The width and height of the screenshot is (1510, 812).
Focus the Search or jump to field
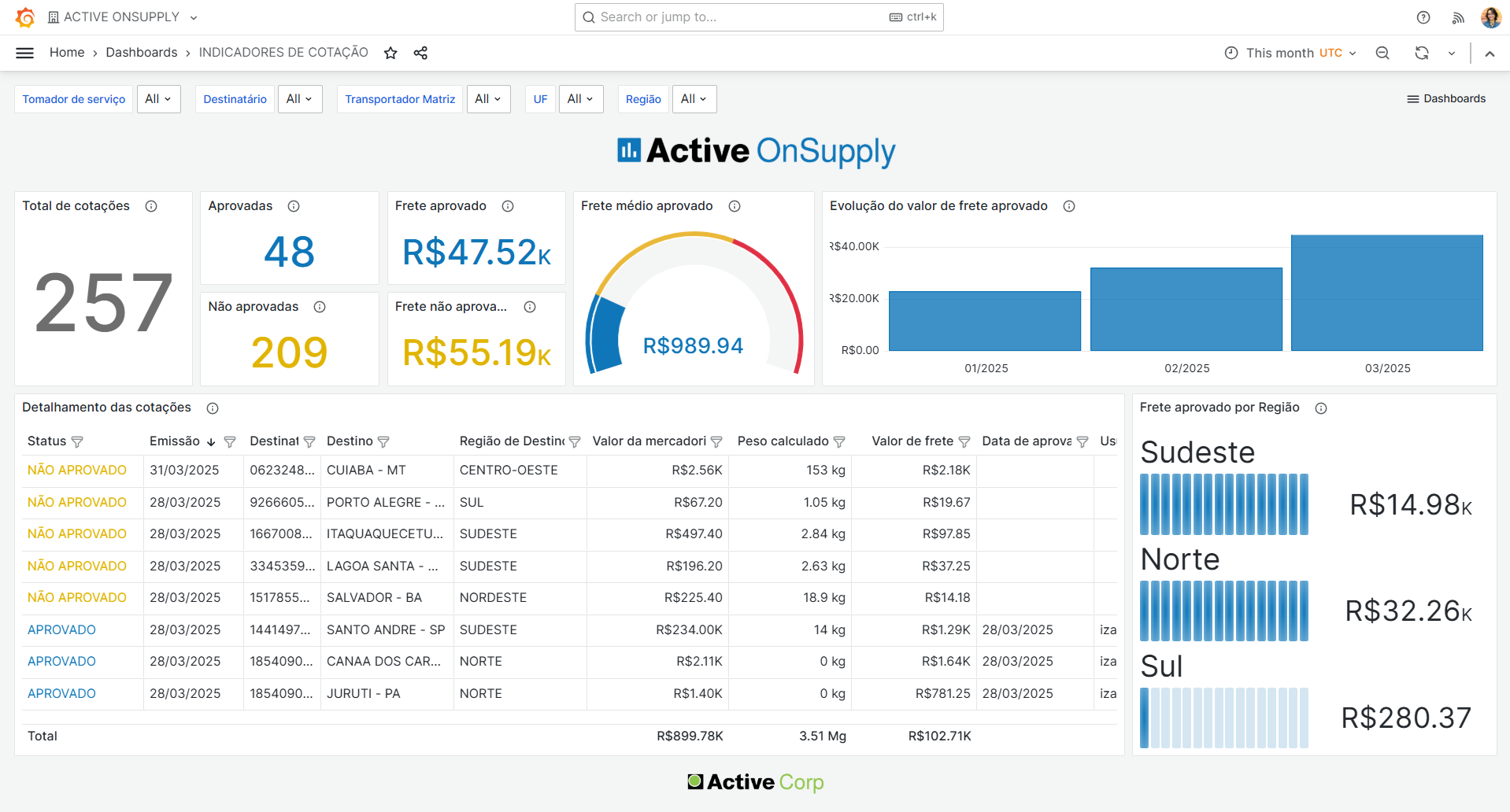click(759, 17)
